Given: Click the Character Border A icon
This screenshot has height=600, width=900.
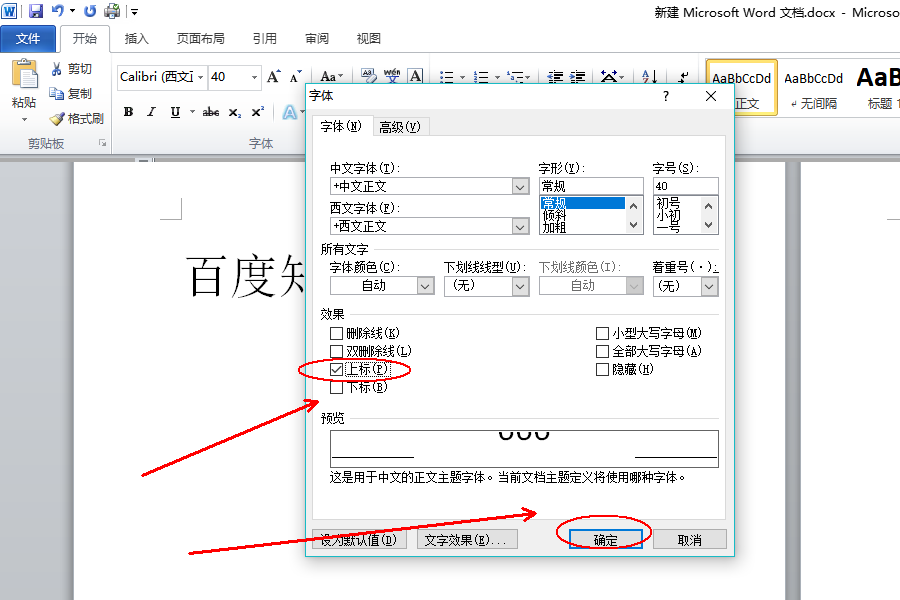Looking at the screenshot, I should [x=416, y=76].
